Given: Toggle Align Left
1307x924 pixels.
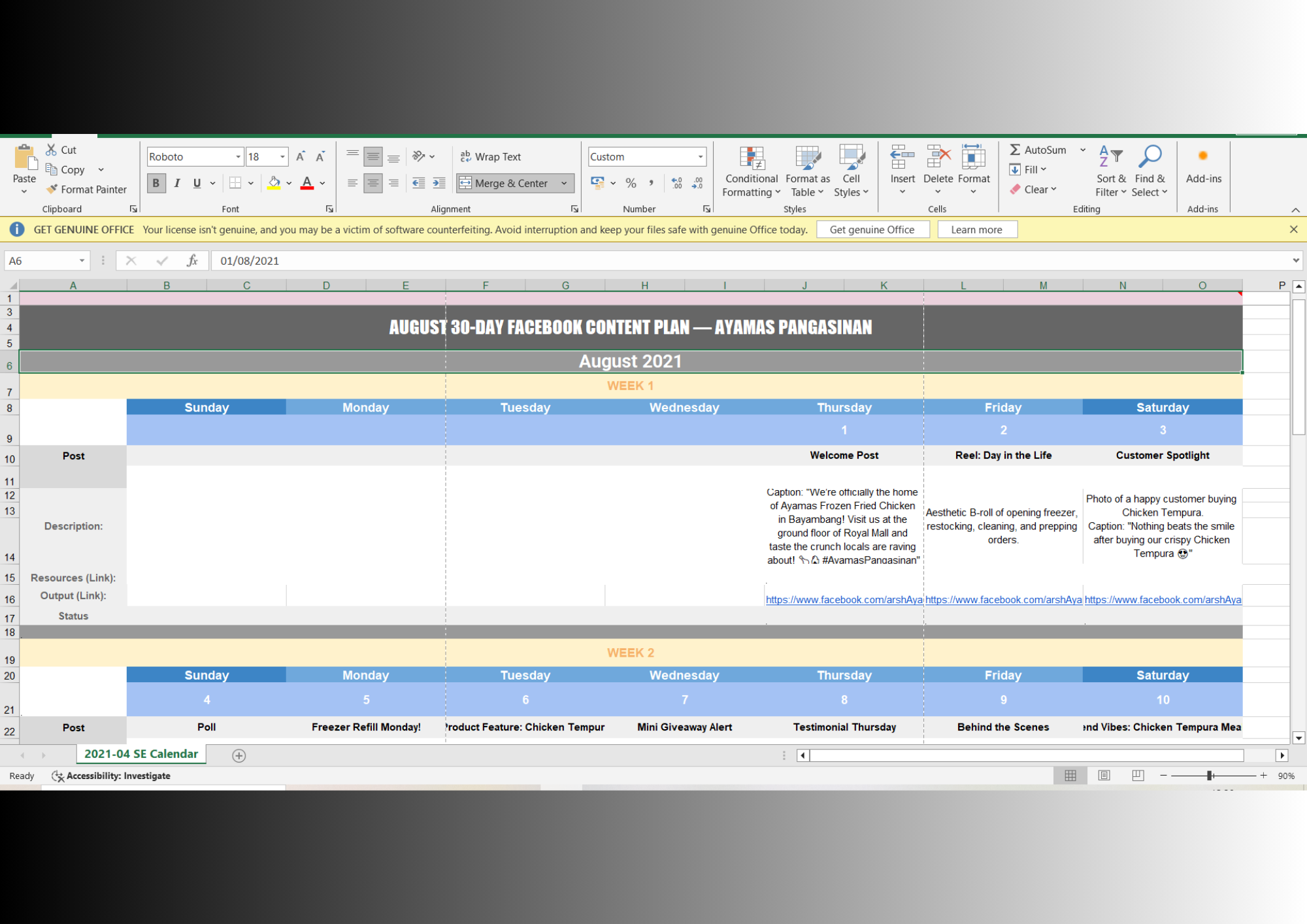Looking at the screenshot, I should [x=353, y=183].
